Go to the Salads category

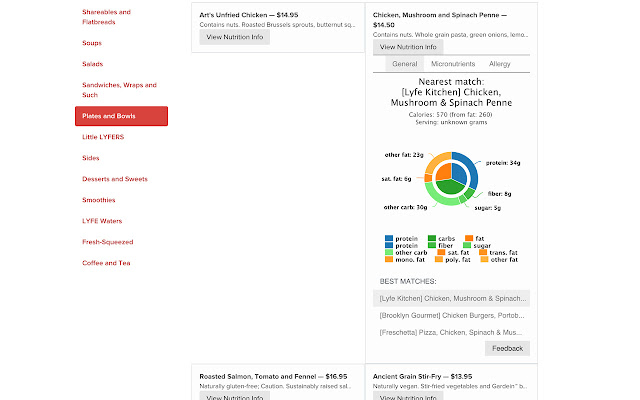[x=93, y=64]
